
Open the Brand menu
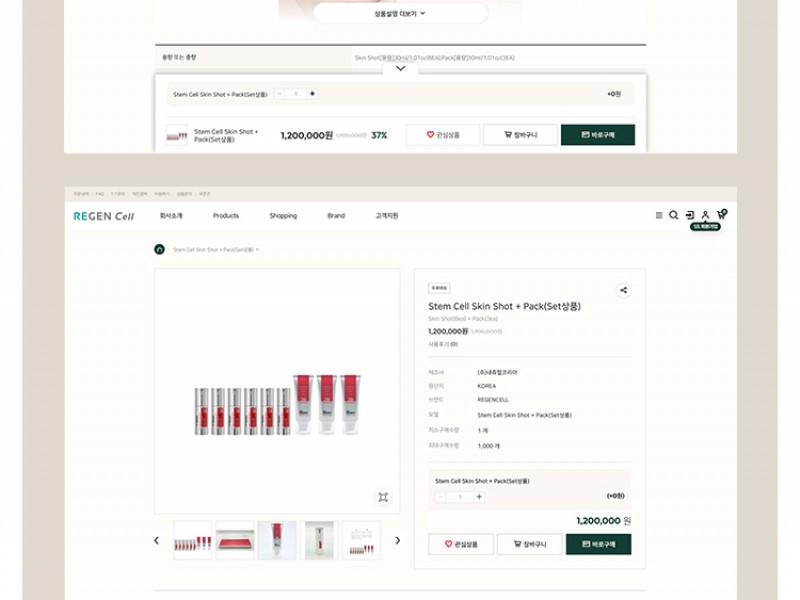336,216
